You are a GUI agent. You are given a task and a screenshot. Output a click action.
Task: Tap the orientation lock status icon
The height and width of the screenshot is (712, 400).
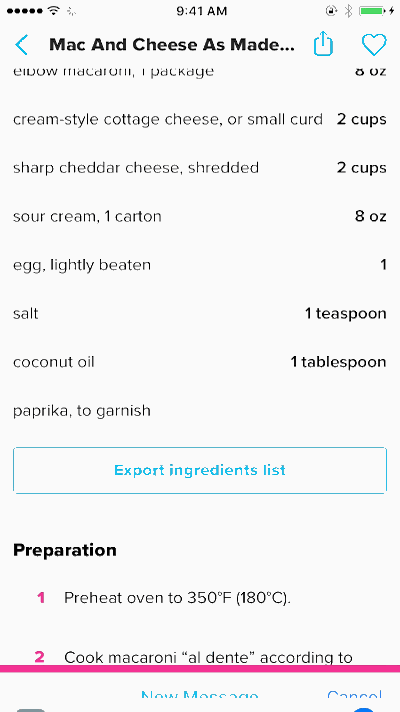(331, 11)
